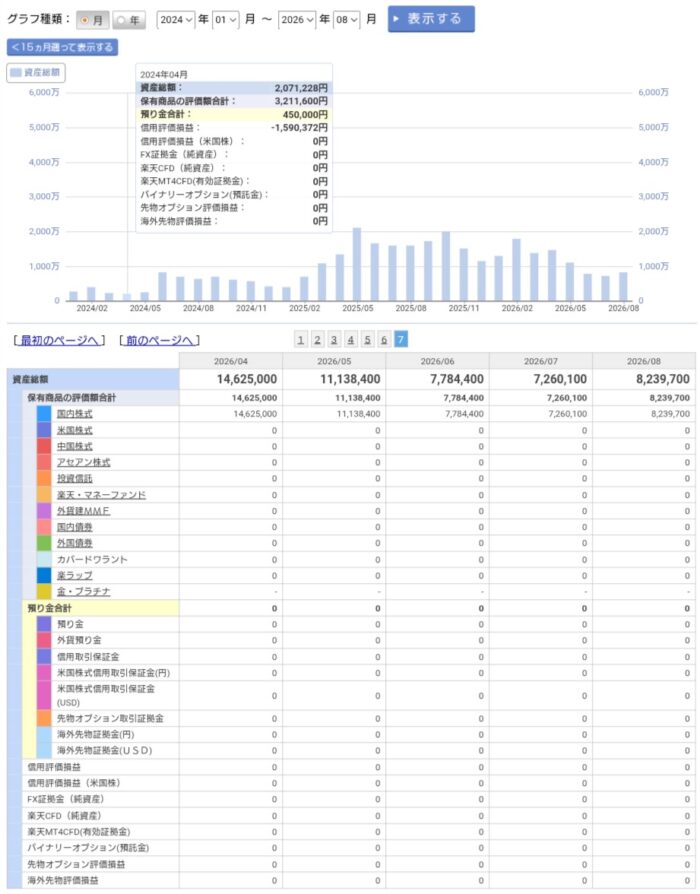This screenshot has height=894, width=700.
Task: Click the バイナリーオプション(預託金) row label
Action: (88, 848)
